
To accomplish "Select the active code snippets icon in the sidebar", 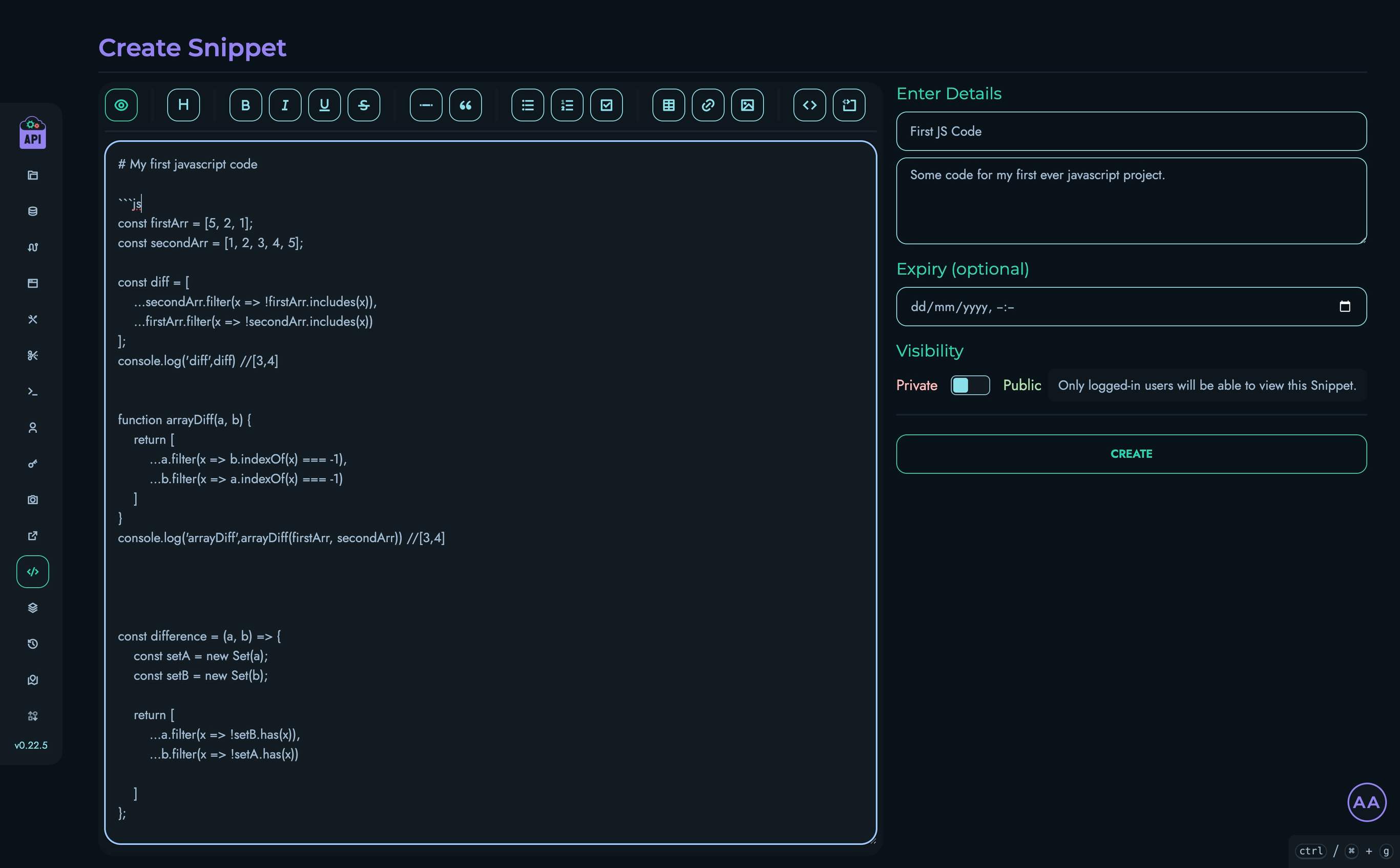I will [33, 572].
